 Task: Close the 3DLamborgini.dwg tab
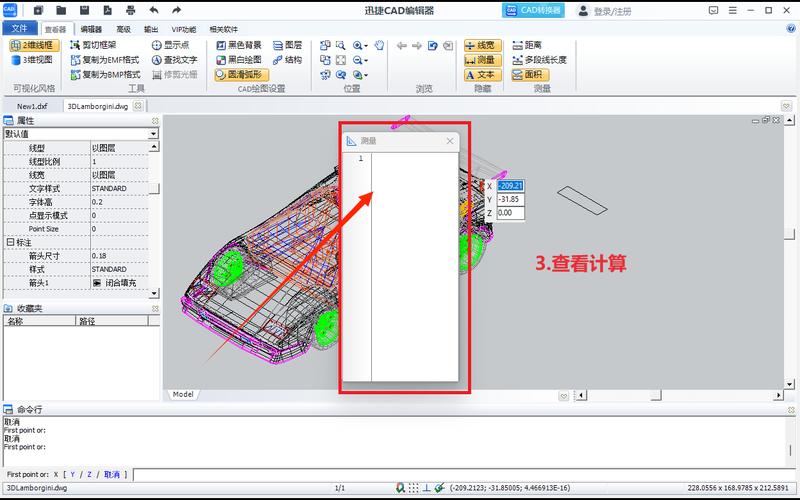click(x=138, y=106)
